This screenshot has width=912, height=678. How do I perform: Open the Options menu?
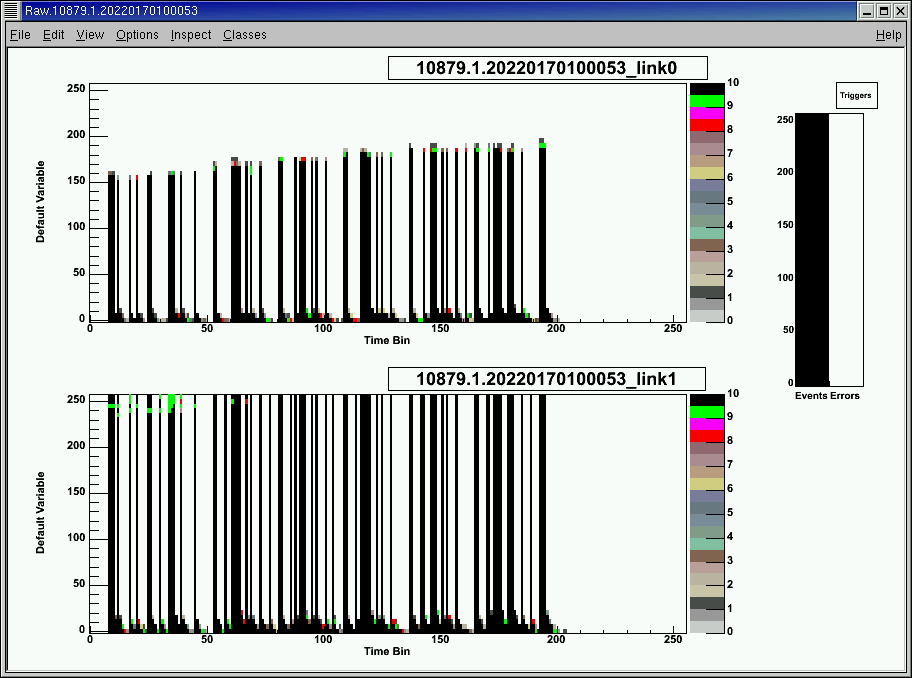click(137, 34)
